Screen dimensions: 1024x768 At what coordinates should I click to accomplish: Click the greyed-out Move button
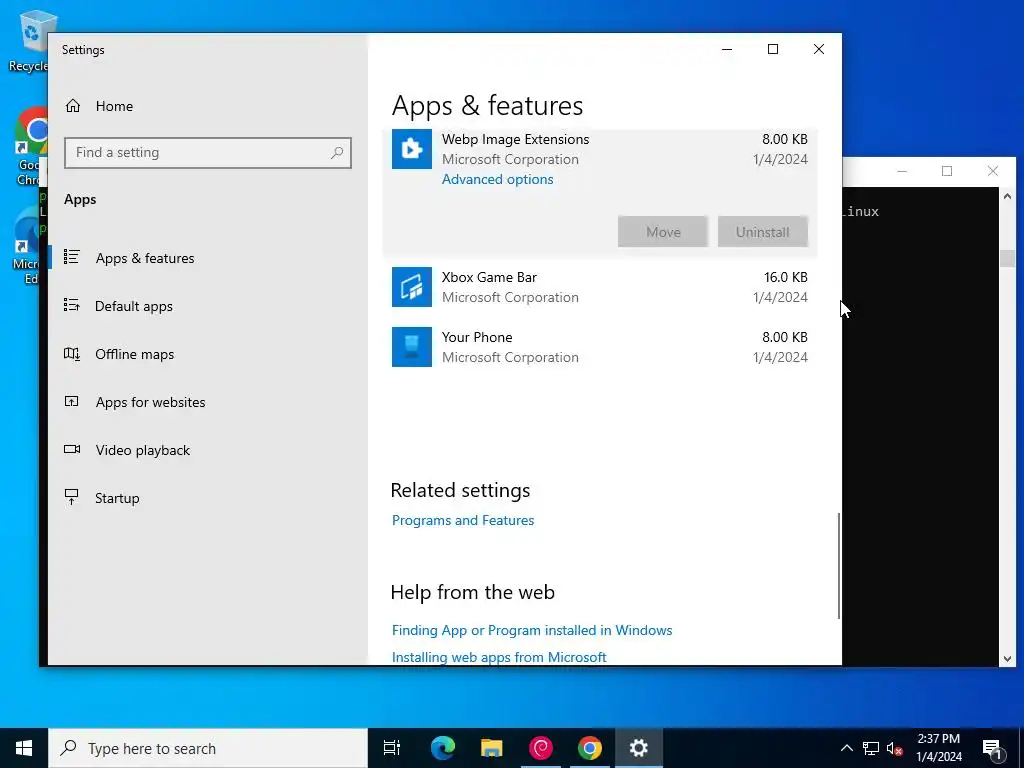click(662, 232)
